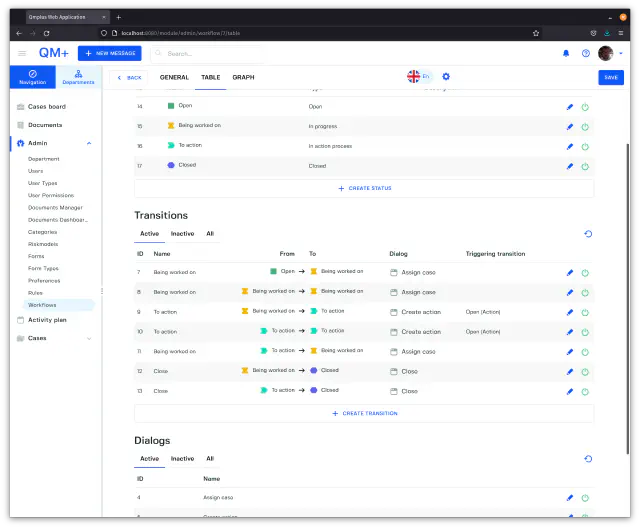Click the page vertical scrollbar
The width and height of the screenshot is (640, 528).
click(628, 298)
